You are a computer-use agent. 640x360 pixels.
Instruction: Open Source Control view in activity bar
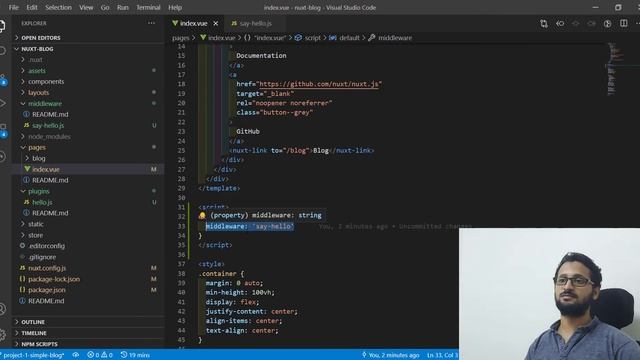coord(3,80)
